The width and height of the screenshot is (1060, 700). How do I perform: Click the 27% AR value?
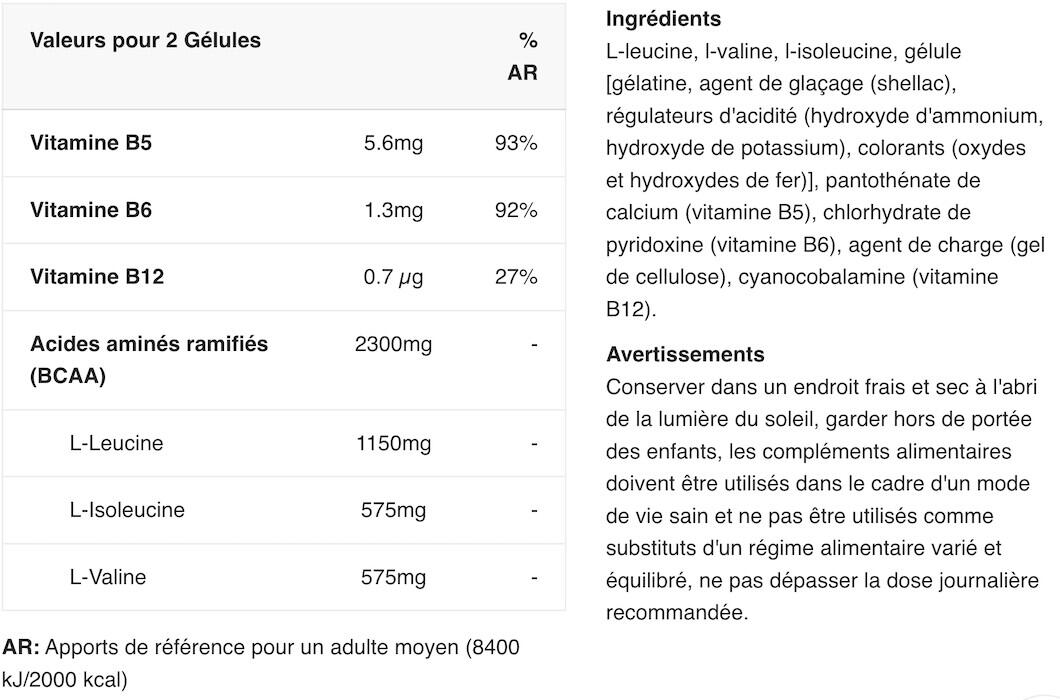[516, 277]
